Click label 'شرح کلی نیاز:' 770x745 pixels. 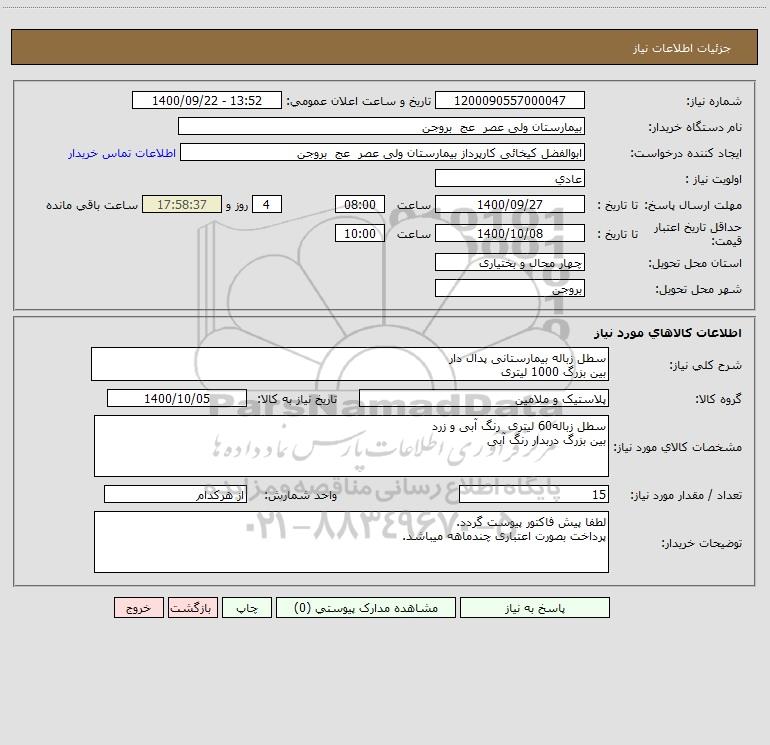click(x=706, y=365)
